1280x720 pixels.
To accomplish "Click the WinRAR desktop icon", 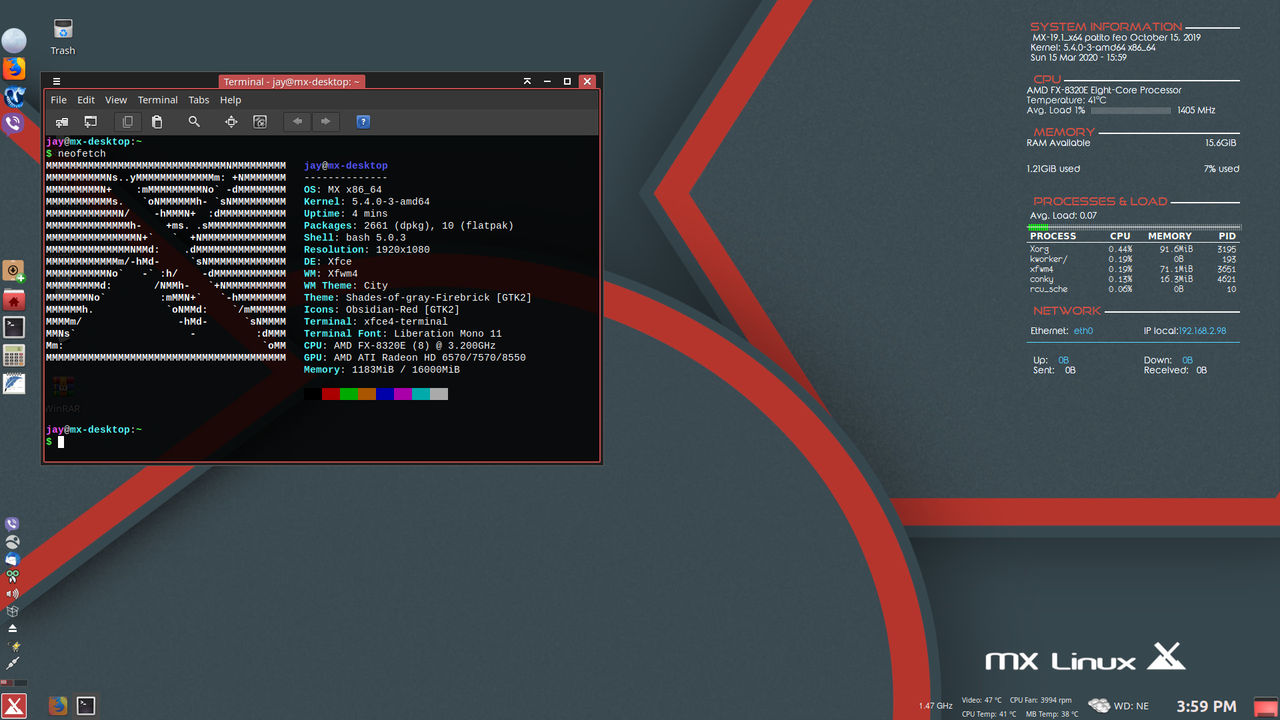I will (x=62, y=395).
